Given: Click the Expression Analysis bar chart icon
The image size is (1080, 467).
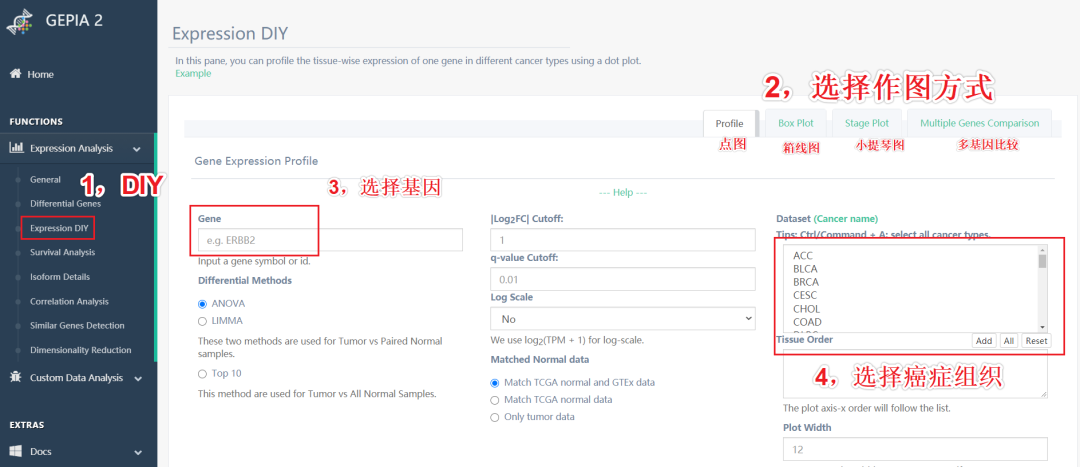Looking at the screenshot, I should click(x=15, y=147).
